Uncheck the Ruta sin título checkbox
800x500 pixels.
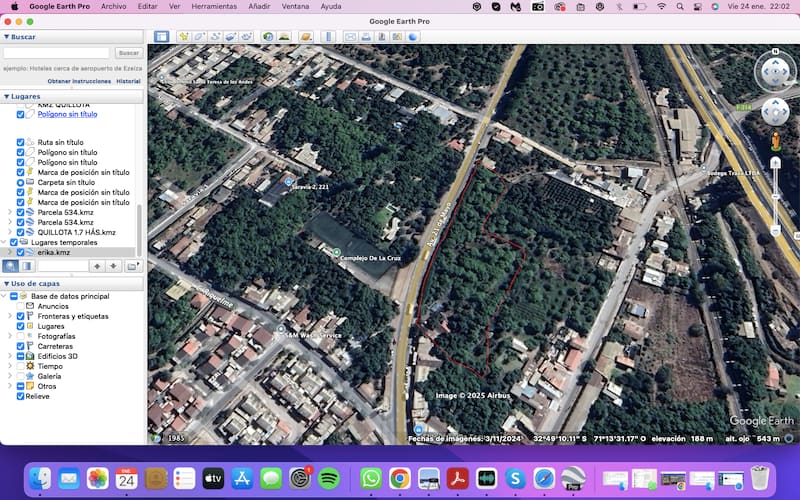20,142
